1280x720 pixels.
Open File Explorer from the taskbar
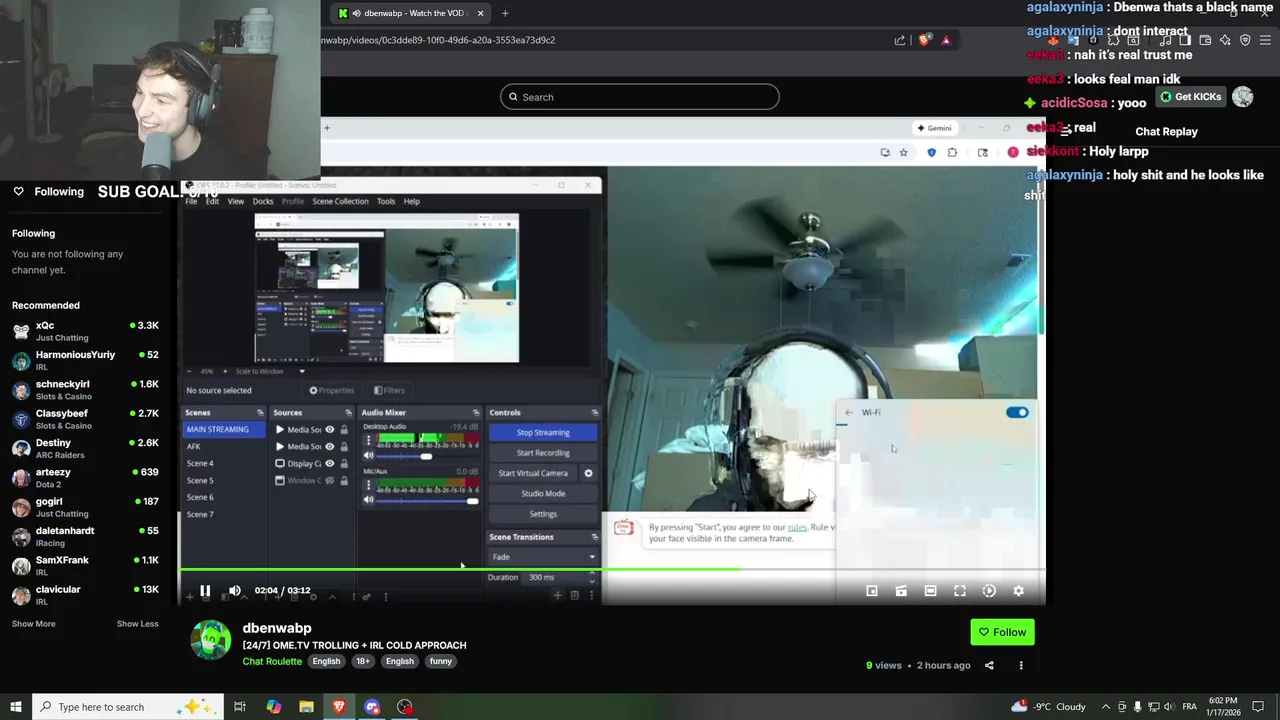point(307,707)
